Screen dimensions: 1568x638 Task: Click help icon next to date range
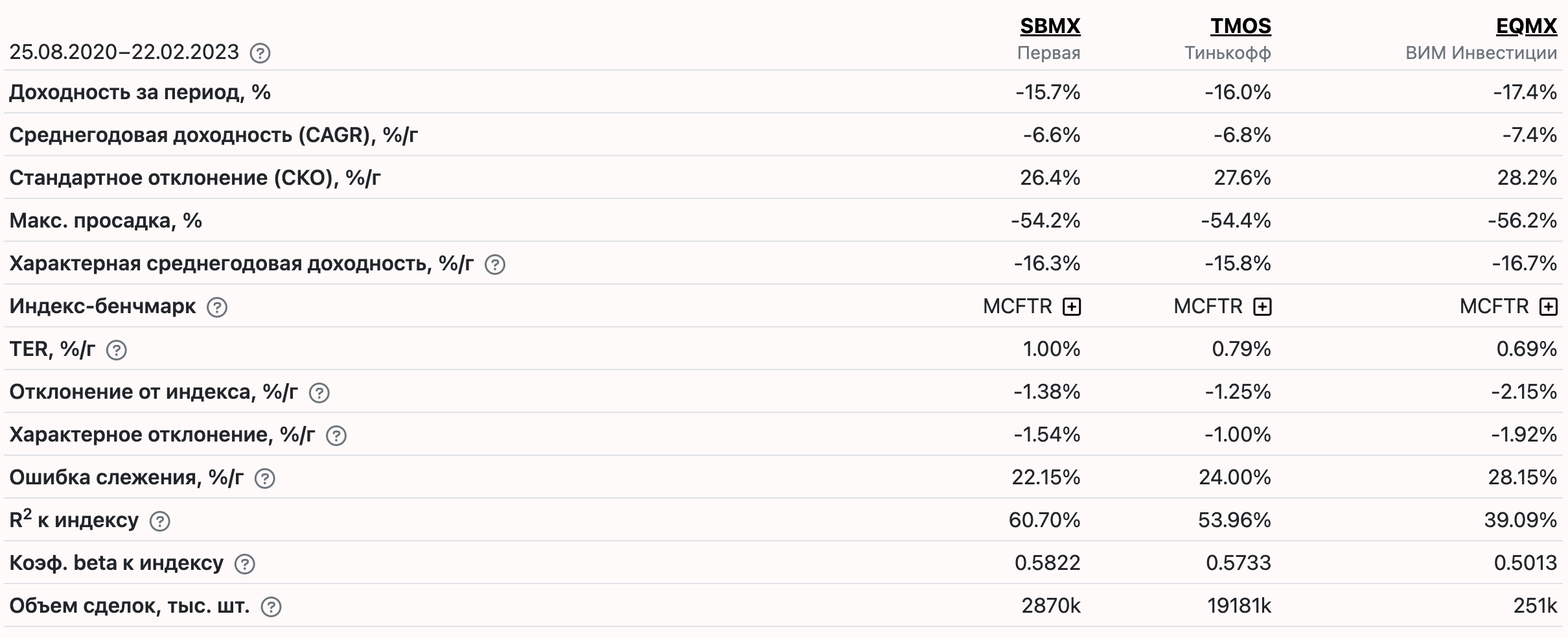[x=260, y=53]
